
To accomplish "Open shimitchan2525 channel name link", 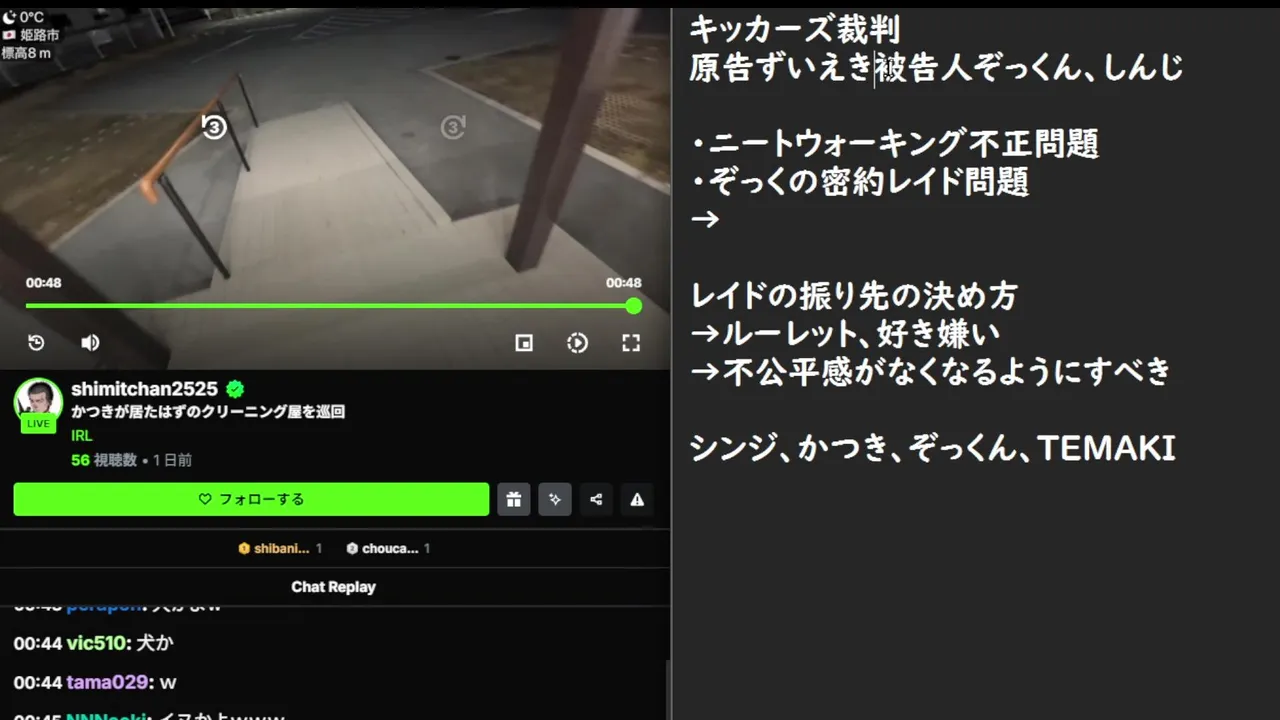I will (145, 389).
